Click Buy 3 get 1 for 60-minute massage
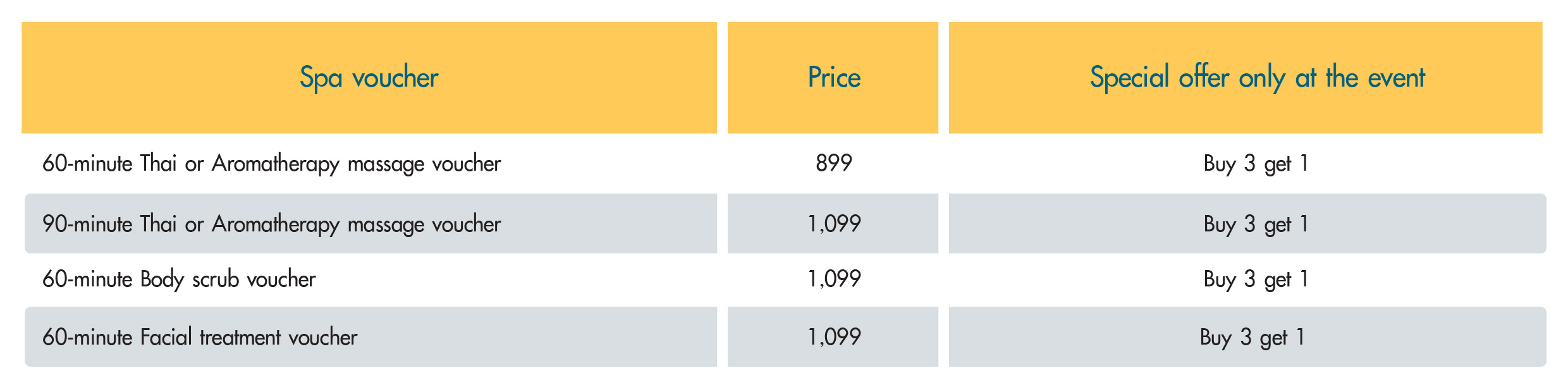Image resolution: width=1568 pixels, height=392 pixels. click(x=1256, y=164)
